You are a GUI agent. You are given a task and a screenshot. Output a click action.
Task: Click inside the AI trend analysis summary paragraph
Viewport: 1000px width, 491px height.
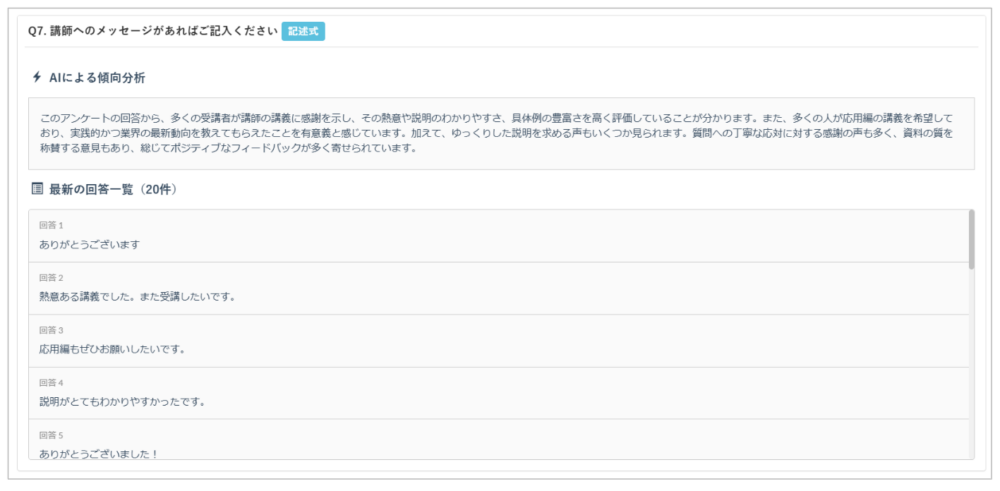coord(500,133)
